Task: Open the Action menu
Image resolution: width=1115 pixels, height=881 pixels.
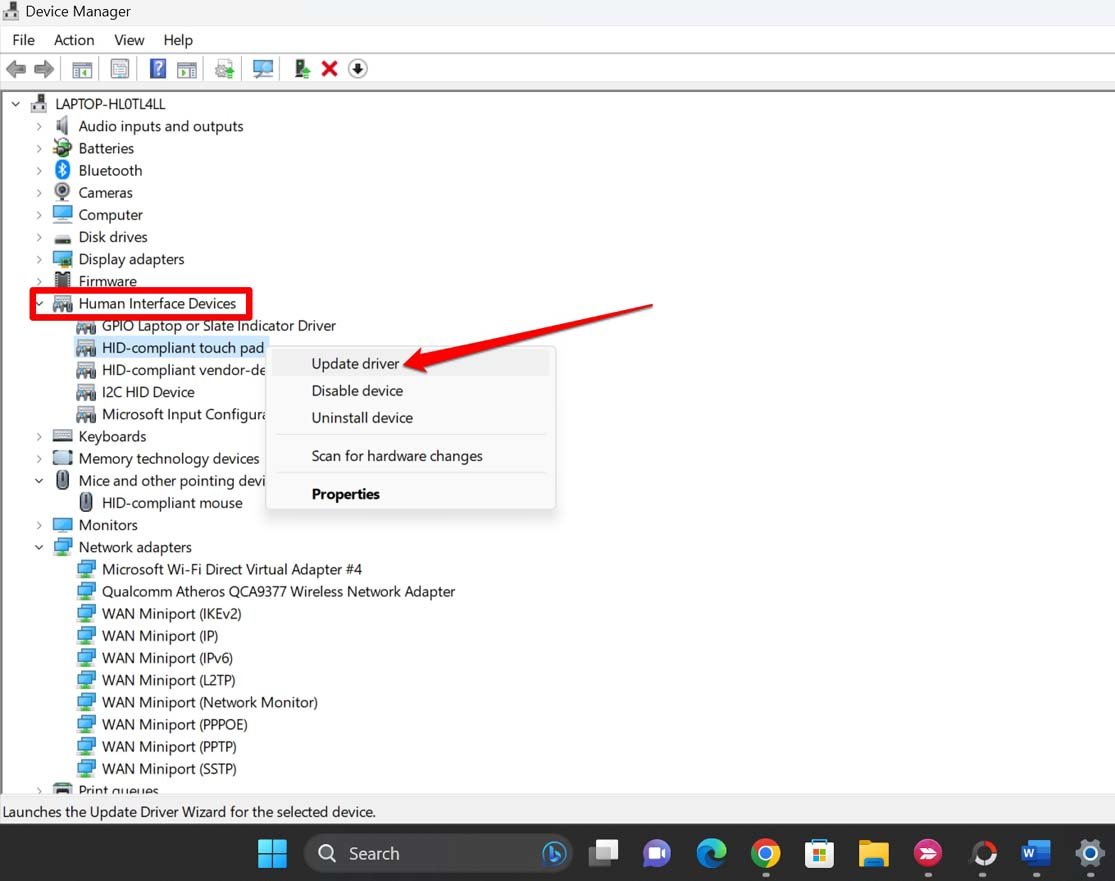Action: coord(74,40)
